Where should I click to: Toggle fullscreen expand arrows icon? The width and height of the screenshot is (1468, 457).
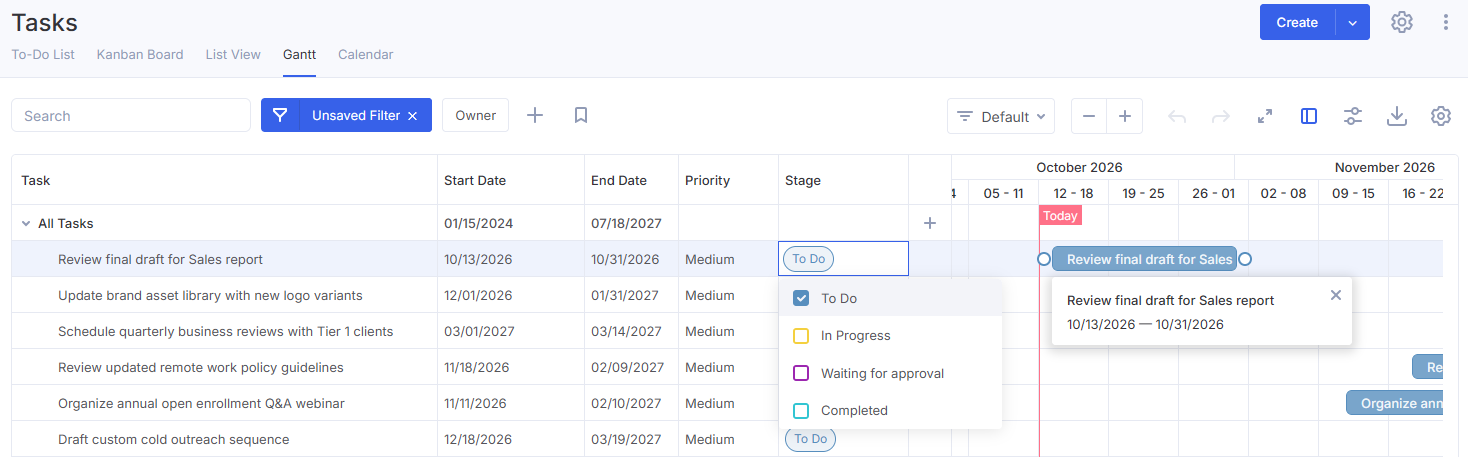click(1265, 116)
